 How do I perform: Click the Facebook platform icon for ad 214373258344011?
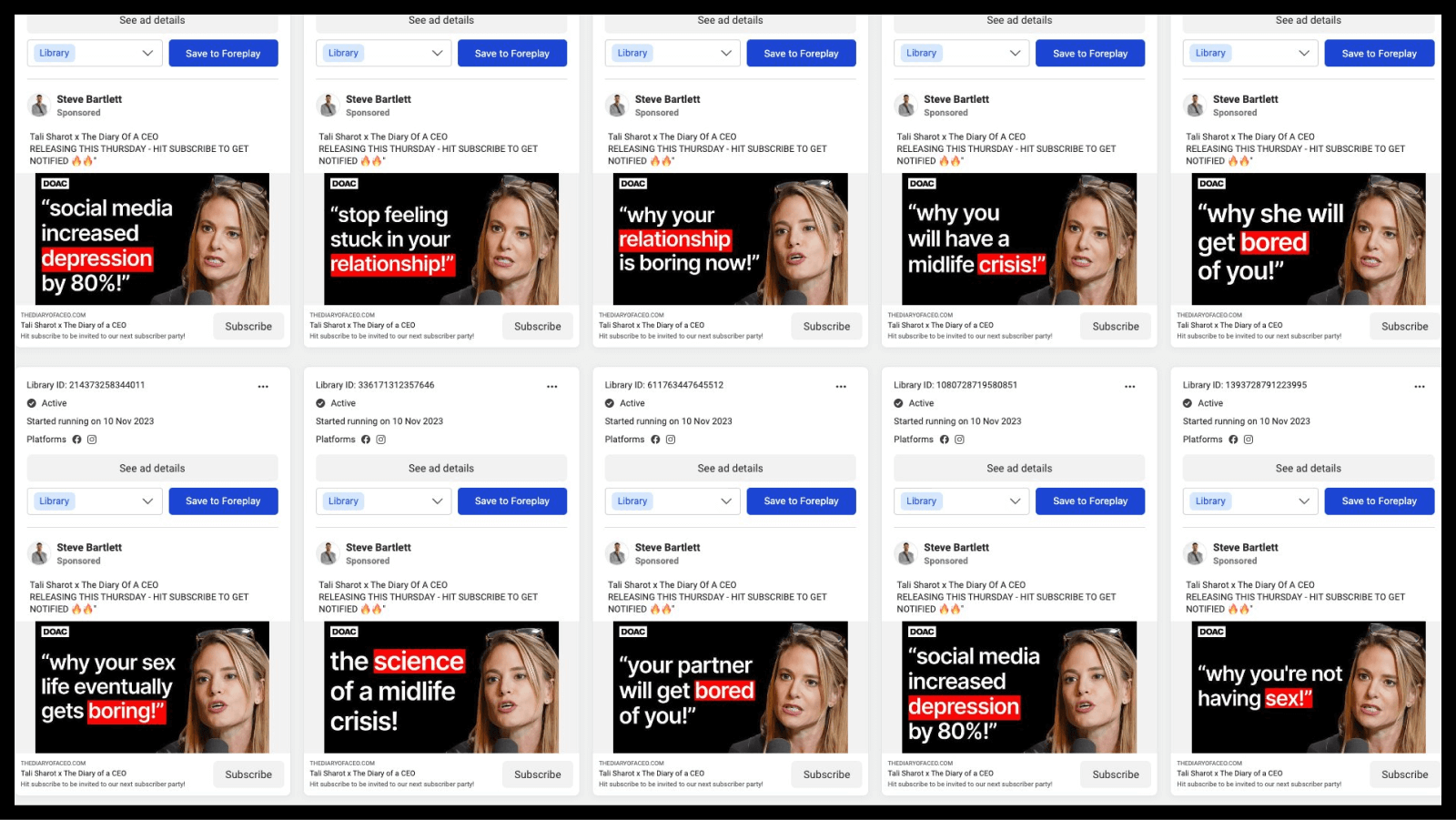tap(76, 440)
